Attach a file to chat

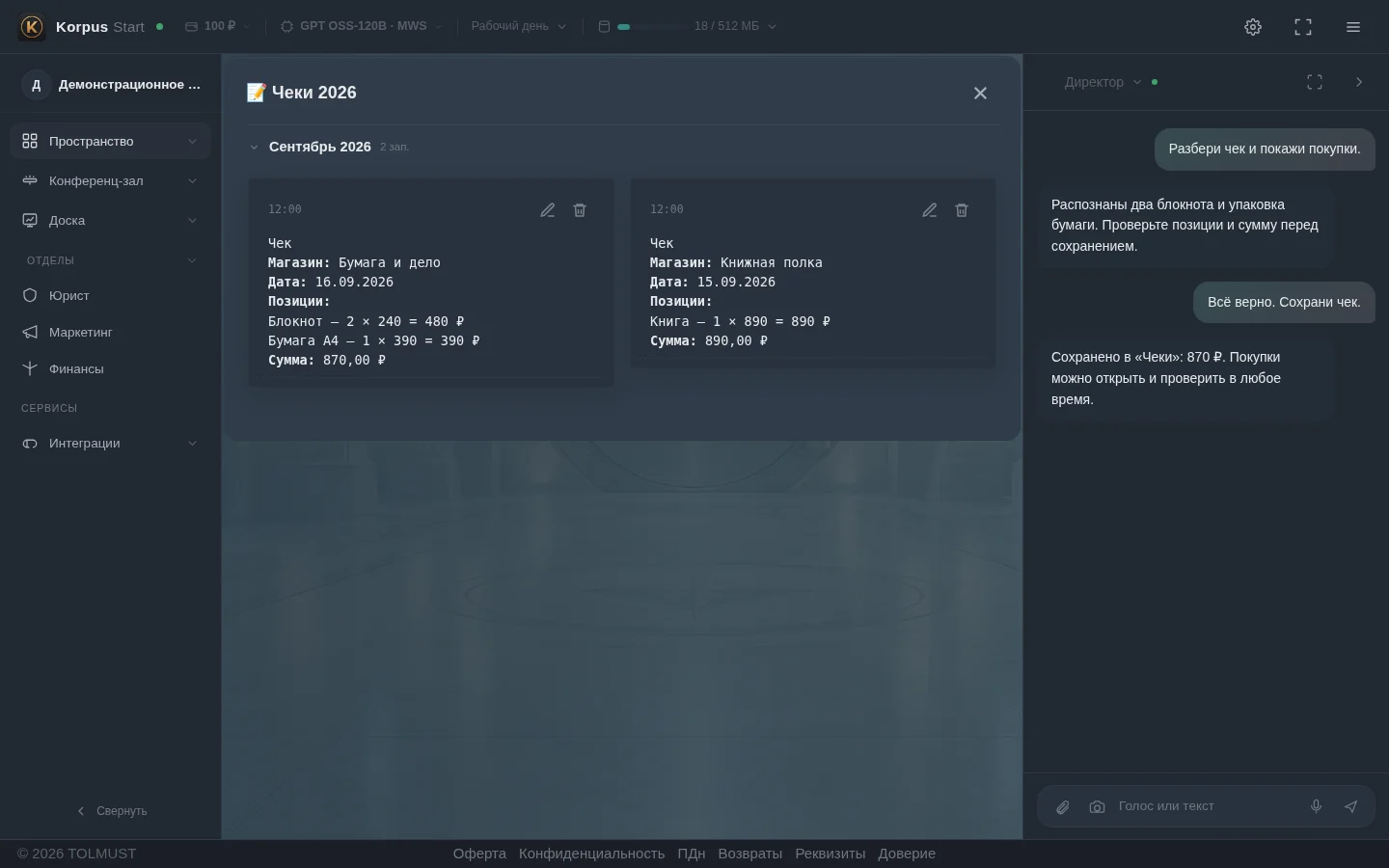[x=1063, y=807]
